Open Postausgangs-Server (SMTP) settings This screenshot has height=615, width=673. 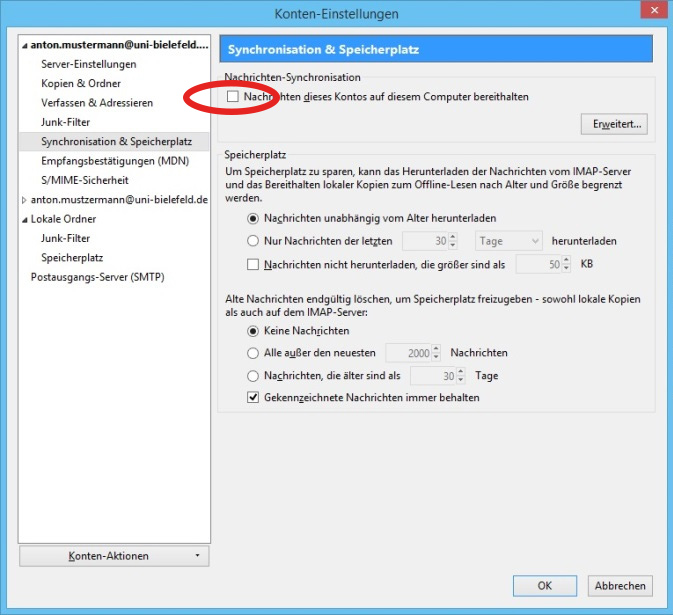[x=97, y=277]
